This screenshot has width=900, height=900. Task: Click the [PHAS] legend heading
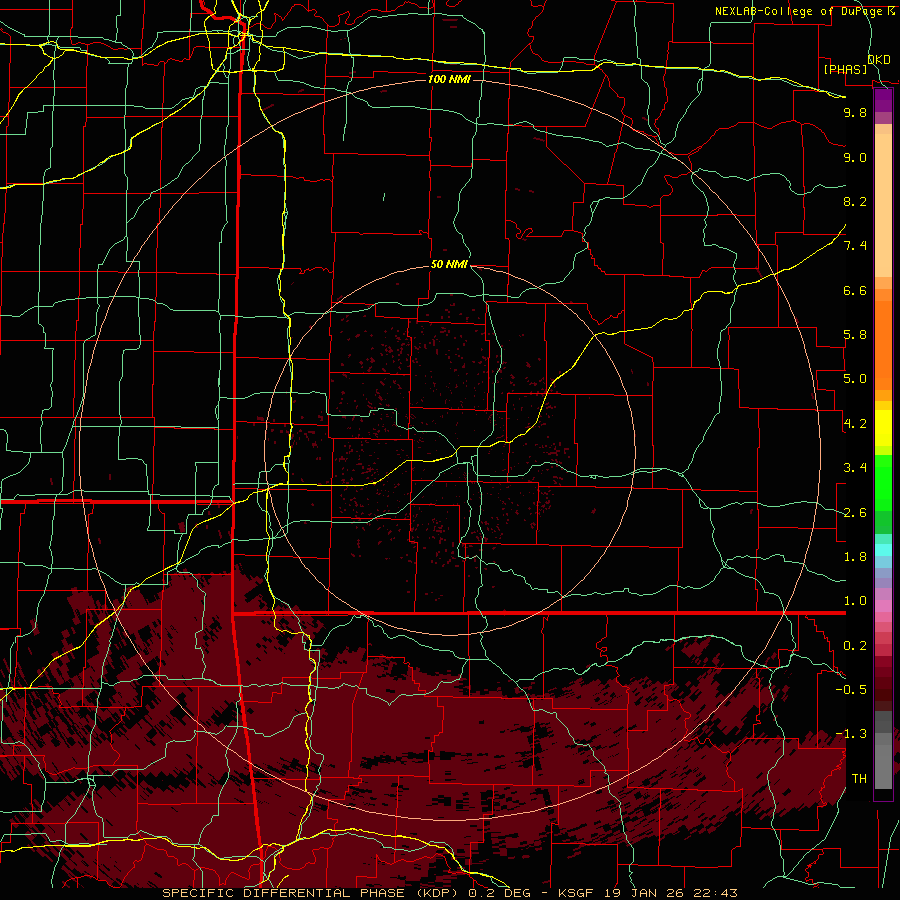pyautogui.click(x=845, y=69)
